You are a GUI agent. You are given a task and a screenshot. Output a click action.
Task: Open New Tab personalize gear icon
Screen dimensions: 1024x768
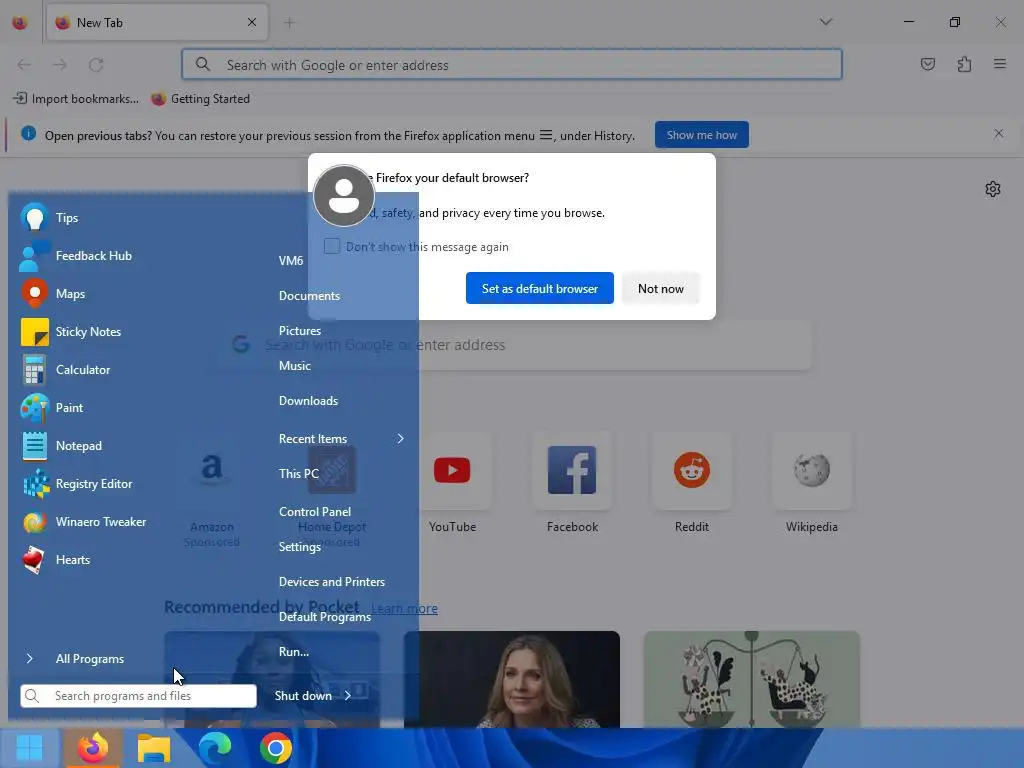point(993,189)
